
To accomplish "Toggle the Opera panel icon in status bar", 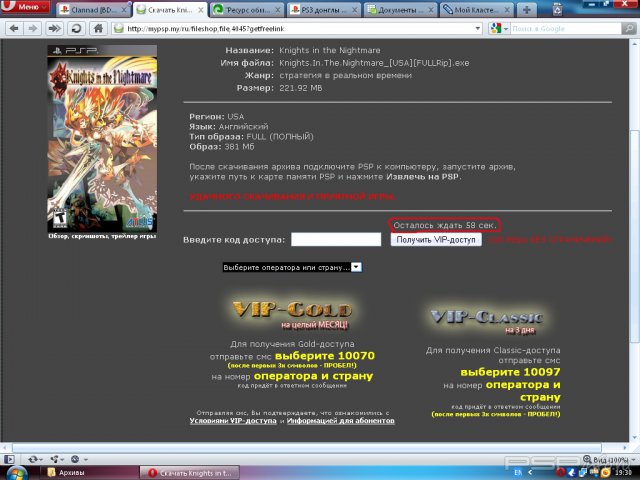I will click(8, 457).
